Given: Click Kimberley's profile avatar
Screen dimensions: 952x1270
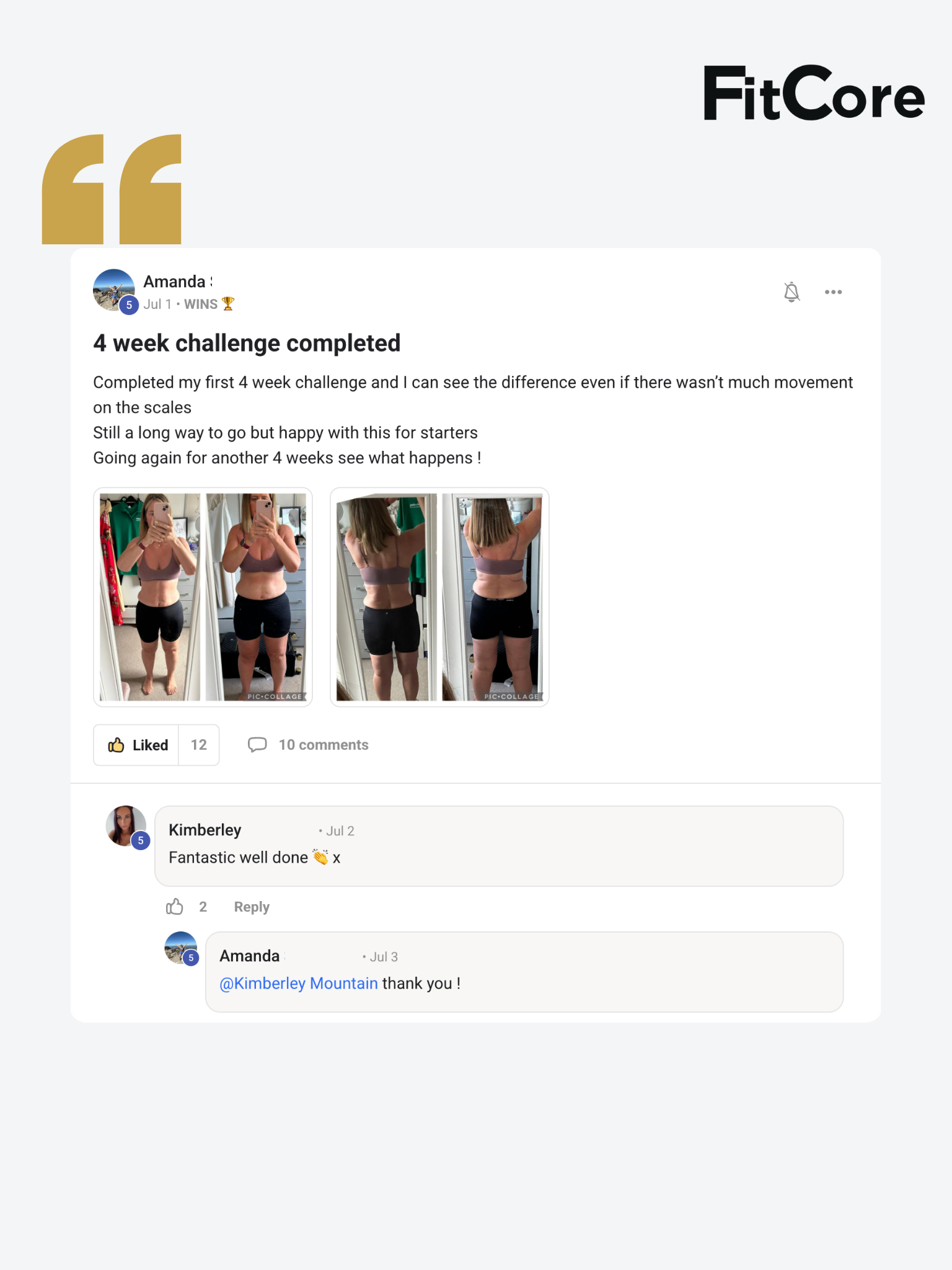Looking at the screenshot, I should [126, 826].
